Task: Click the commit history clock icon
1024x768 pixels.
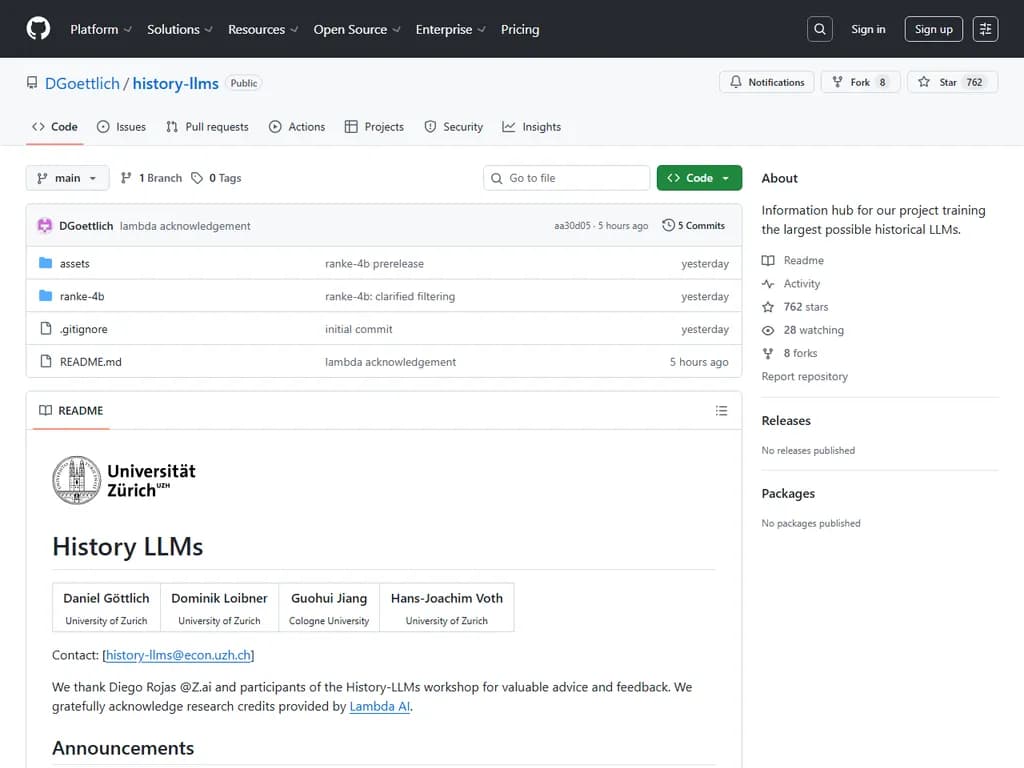Action: point(668,226)
